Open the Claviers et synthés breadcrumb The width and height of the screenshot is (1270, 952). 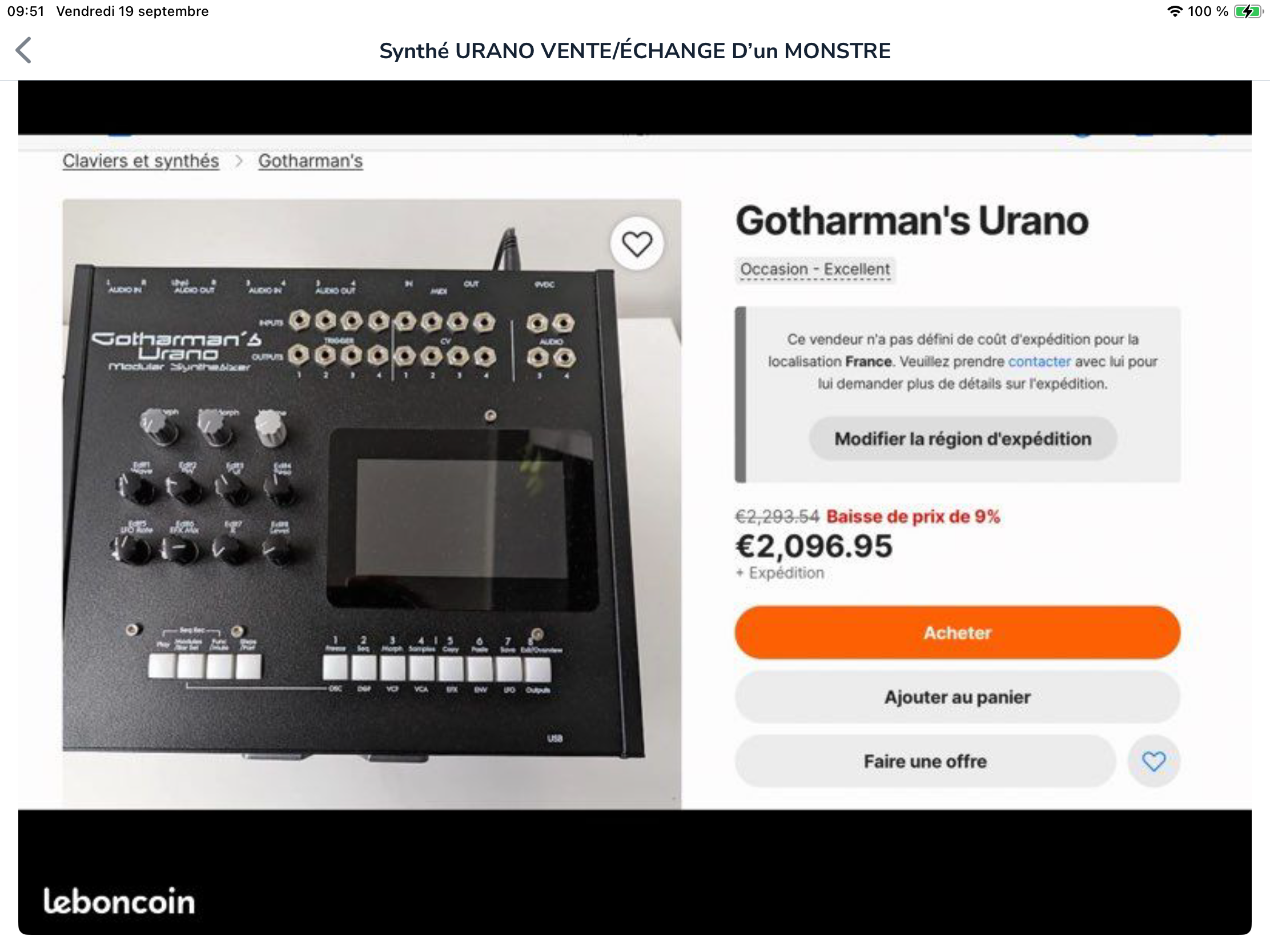[x=140, y=162]
